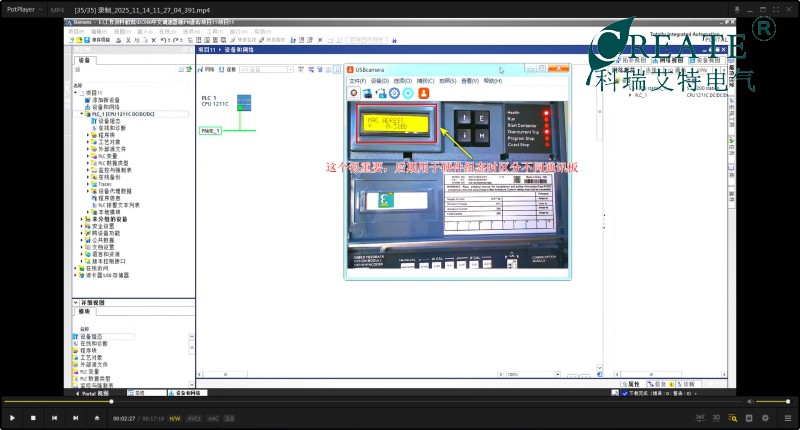Toggle the H/W hardware acceleration indicator
800x430 pixels.
[x=175, y=418]
